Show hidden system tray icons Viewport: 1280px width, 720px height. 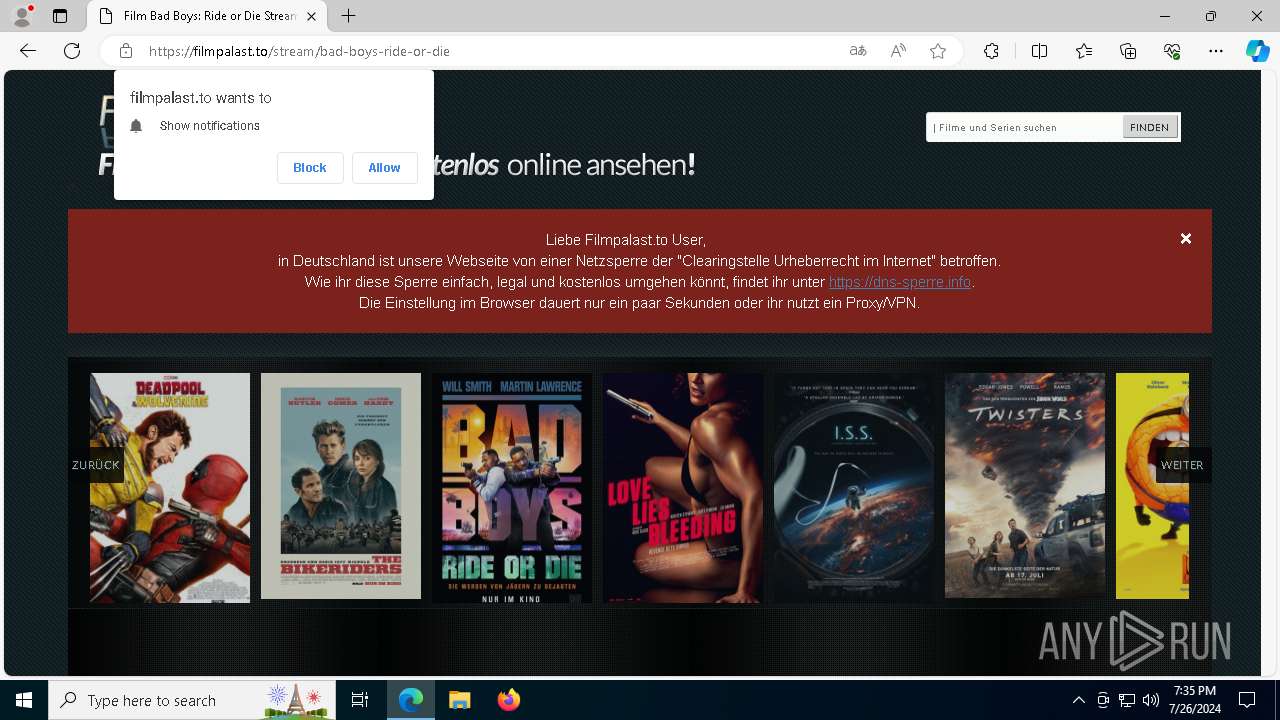tap(1079, 700)
